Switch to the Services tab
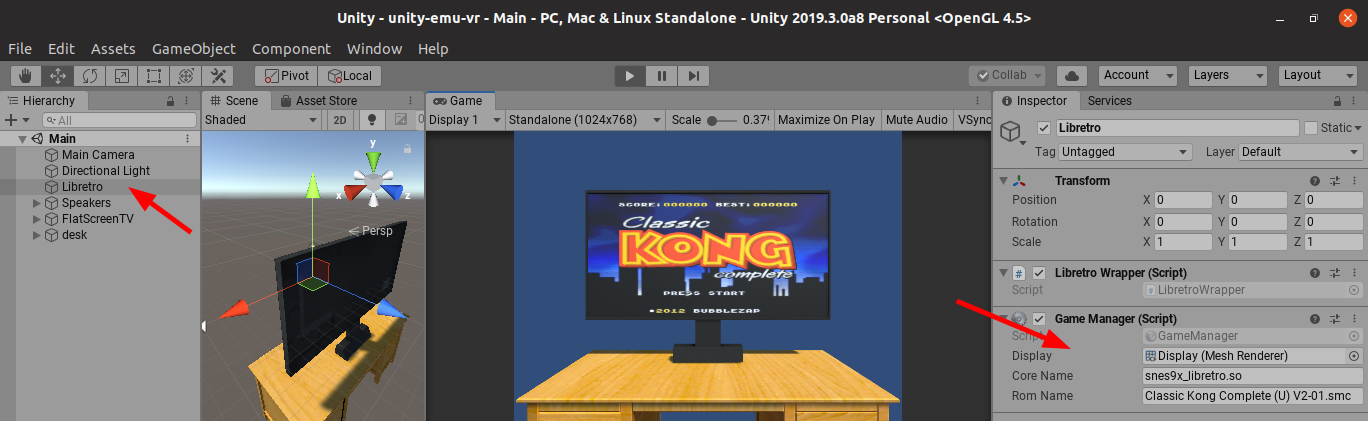1368x421 pixels. [1109, 101]
